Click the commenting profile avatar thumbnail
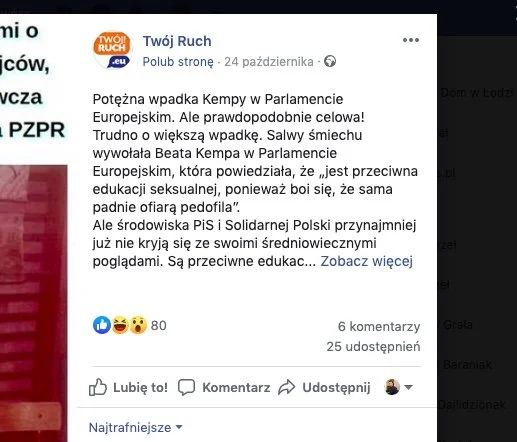The height and width of the screenshot is (442, 517). point(392,387)
